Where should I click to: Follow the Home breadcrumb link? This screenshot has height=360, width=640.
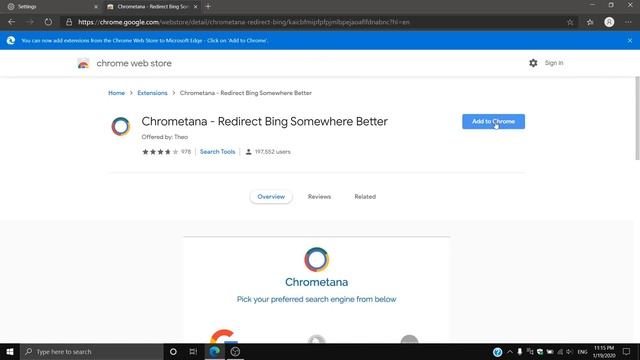(x=116, y=93)
